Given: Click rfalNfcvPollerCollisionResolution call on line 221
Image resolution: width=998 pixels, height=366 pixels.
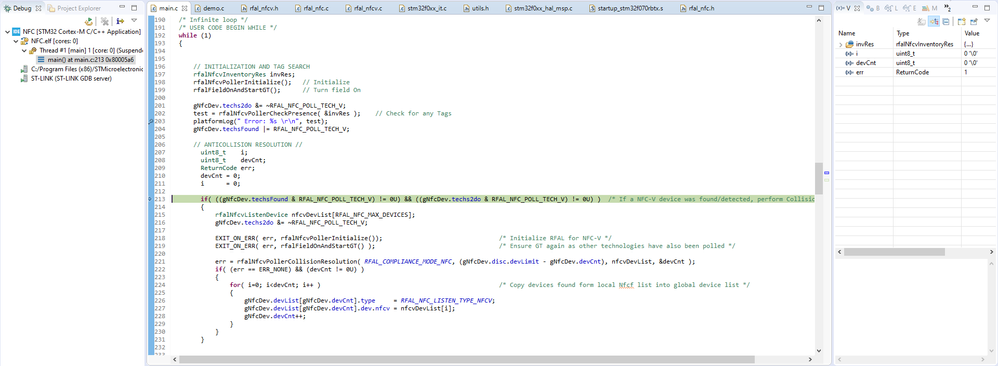Looking at the screenshot, I should pyautogui.click(x=299, y=261).
